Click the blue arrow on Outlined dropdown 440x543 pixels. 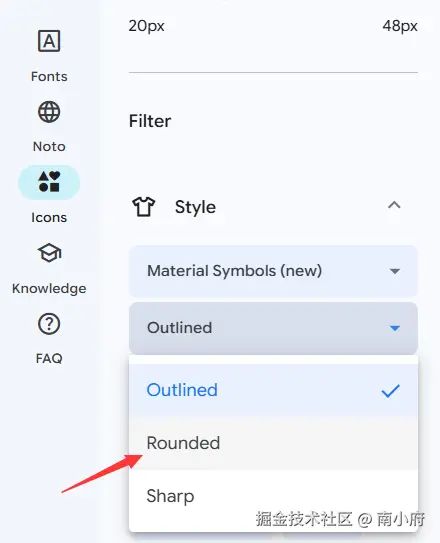(x=395, y=328)
